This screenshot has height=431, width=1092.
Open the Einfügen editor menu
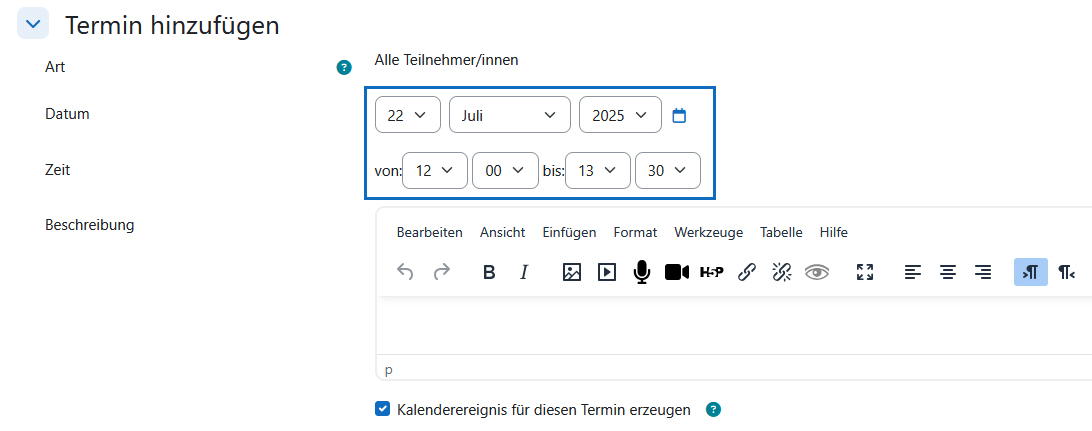click(x=570, y=233)
